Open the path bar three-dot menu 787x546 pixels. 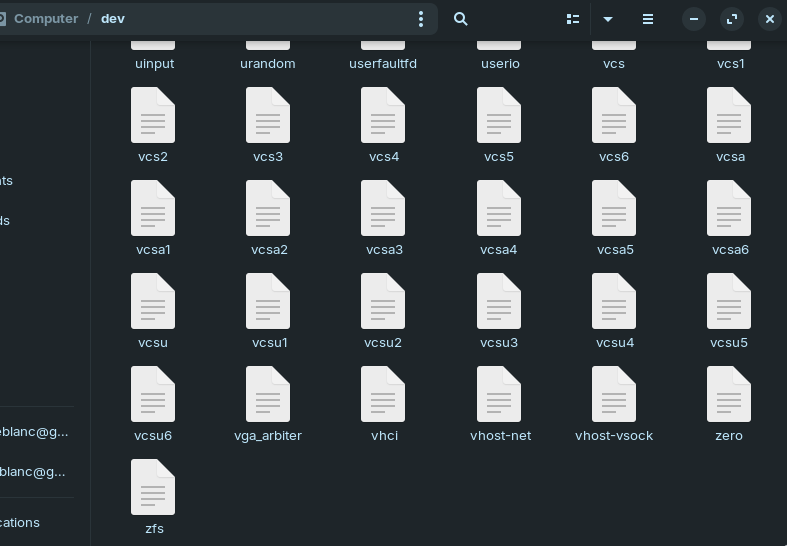click(x=421, y=19)
